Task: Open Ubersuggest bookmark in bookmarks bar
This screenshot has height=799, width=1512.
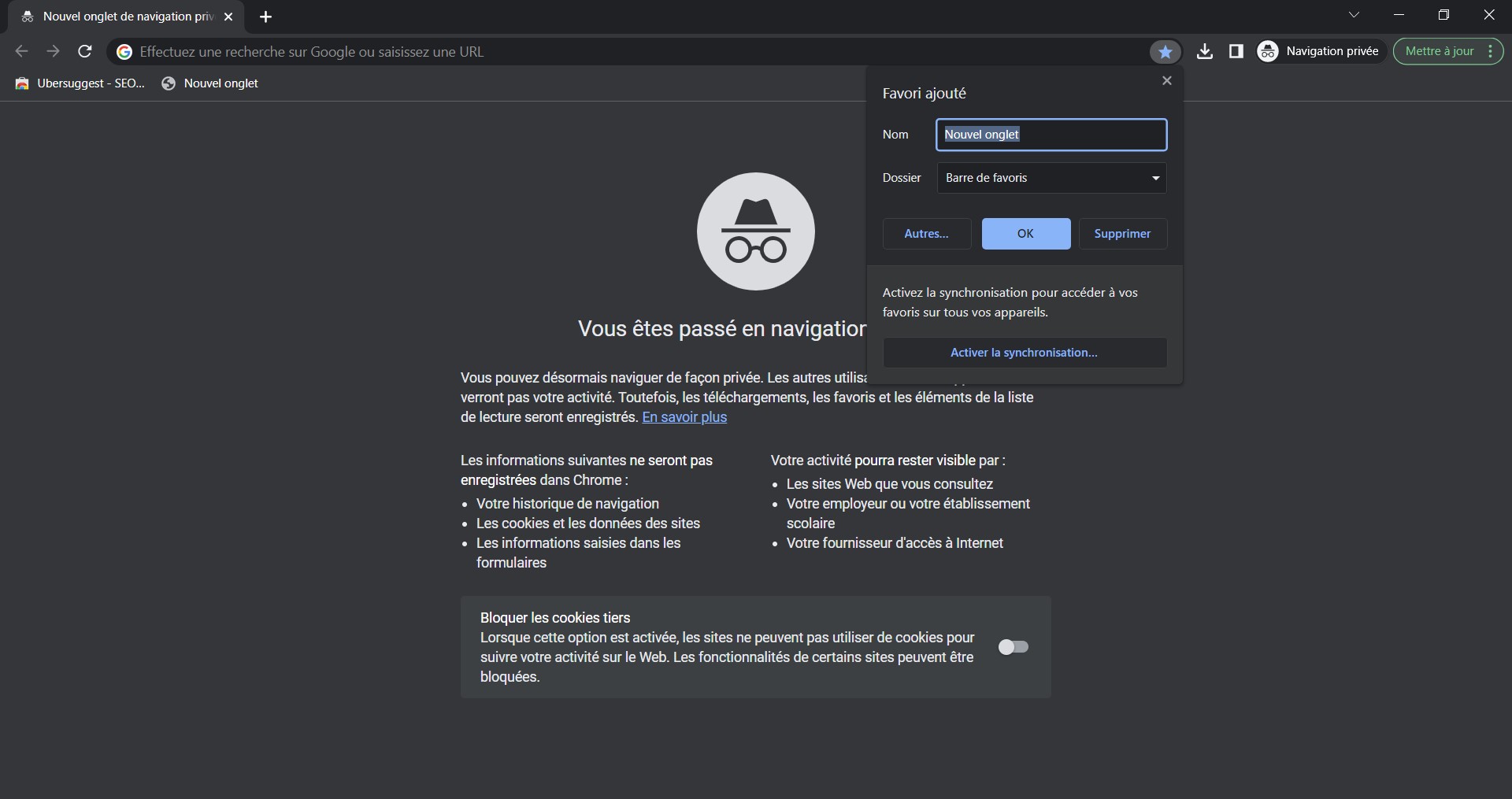Action: [x=80, y=83]
